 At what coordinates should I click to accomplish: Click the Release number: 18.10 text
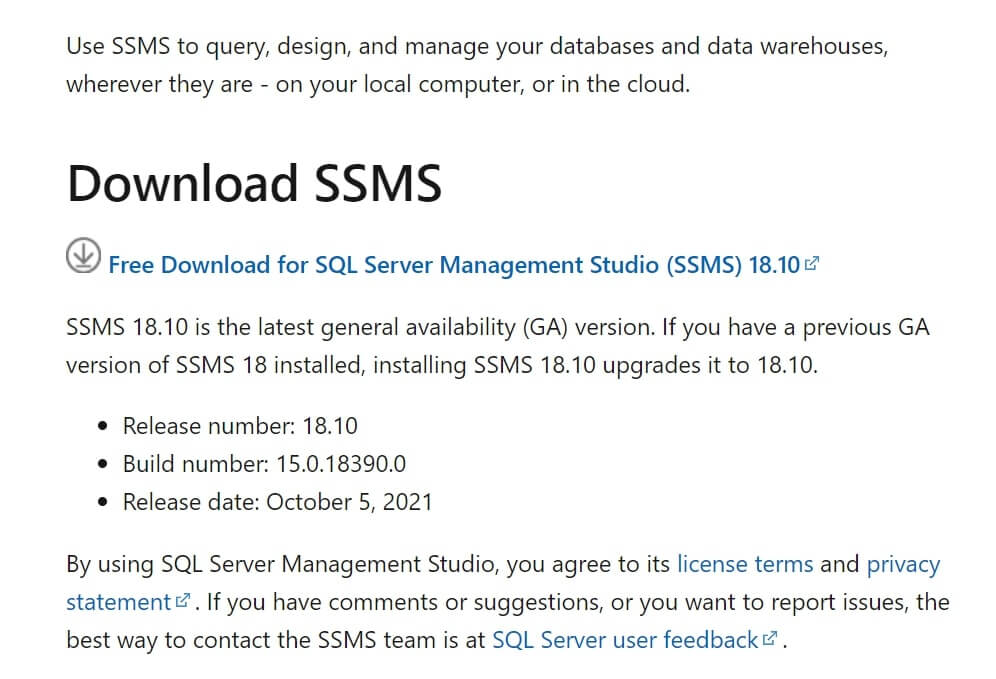point(240,426)
